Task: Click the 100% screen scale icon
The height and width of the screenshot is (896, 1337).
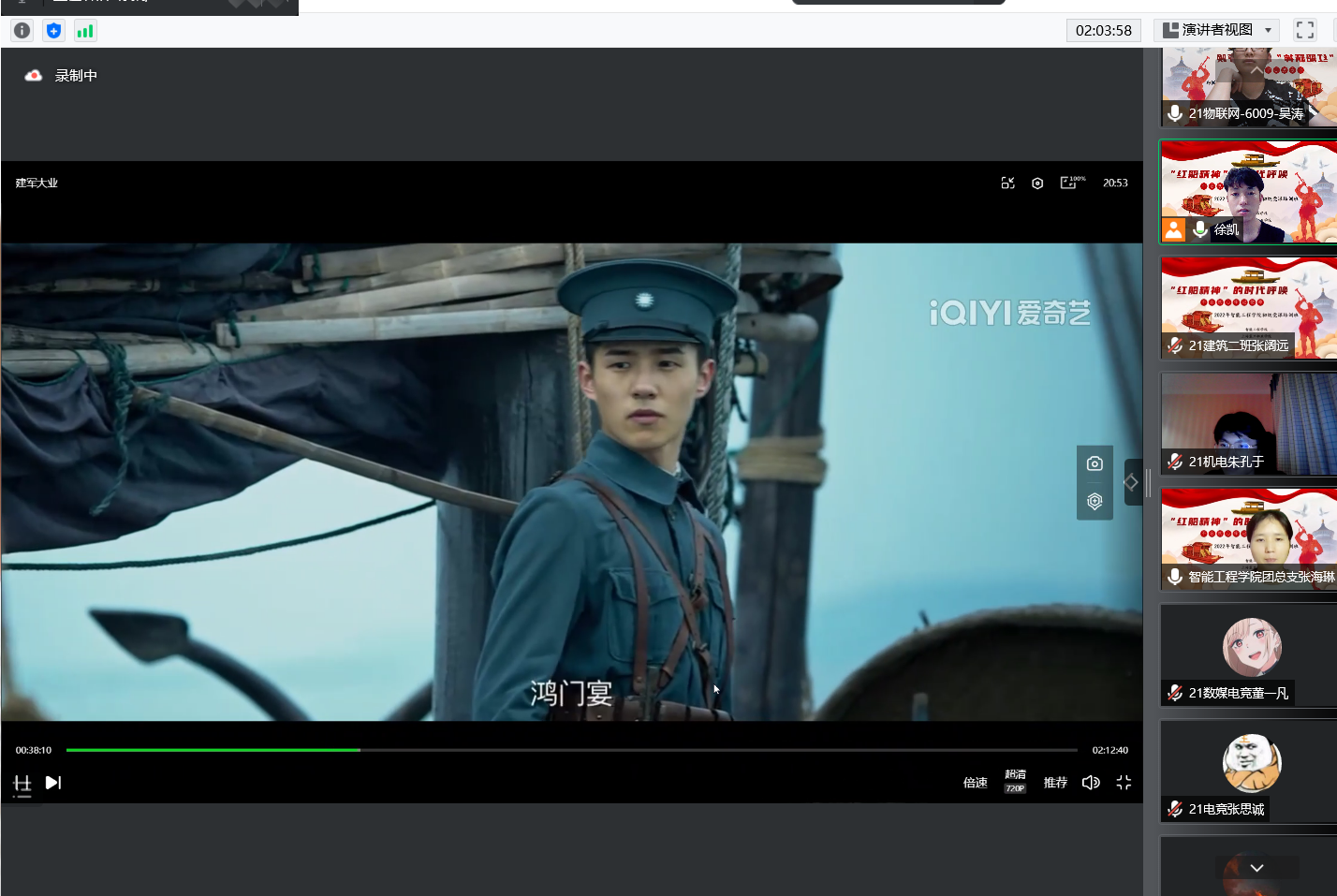Action: tap(1072, 183)
